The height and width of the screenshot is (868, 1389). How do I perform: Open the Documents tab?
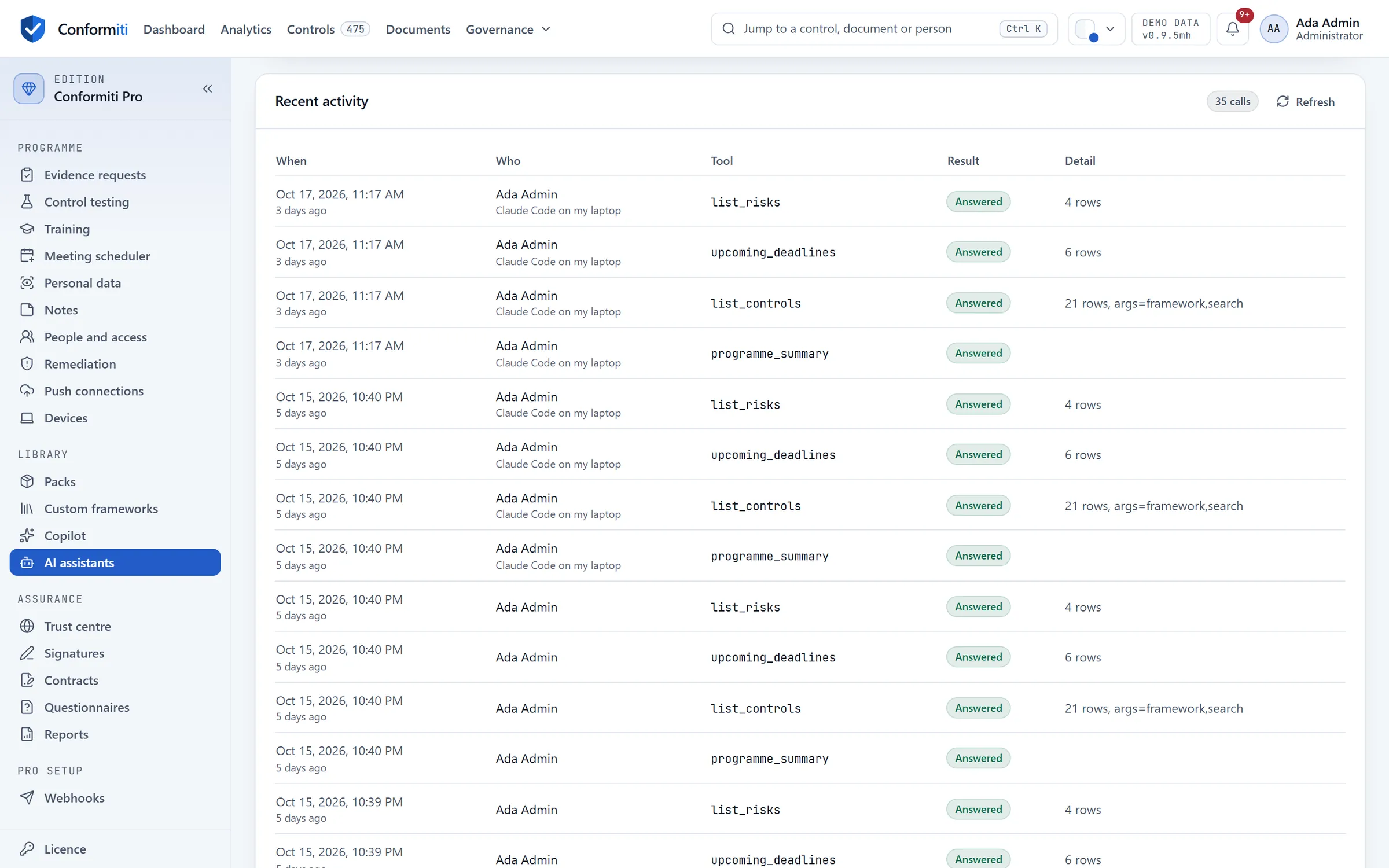(418, 29)
